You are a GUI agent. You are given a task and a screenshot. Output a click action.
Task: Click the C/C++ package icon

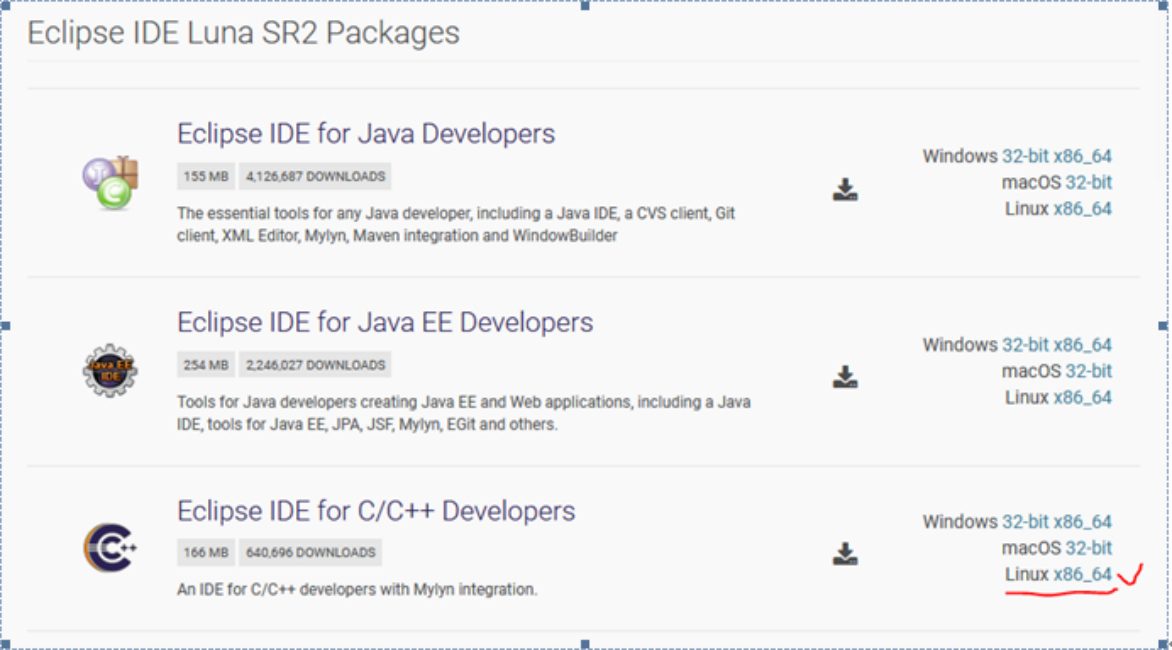click(110, 548)
